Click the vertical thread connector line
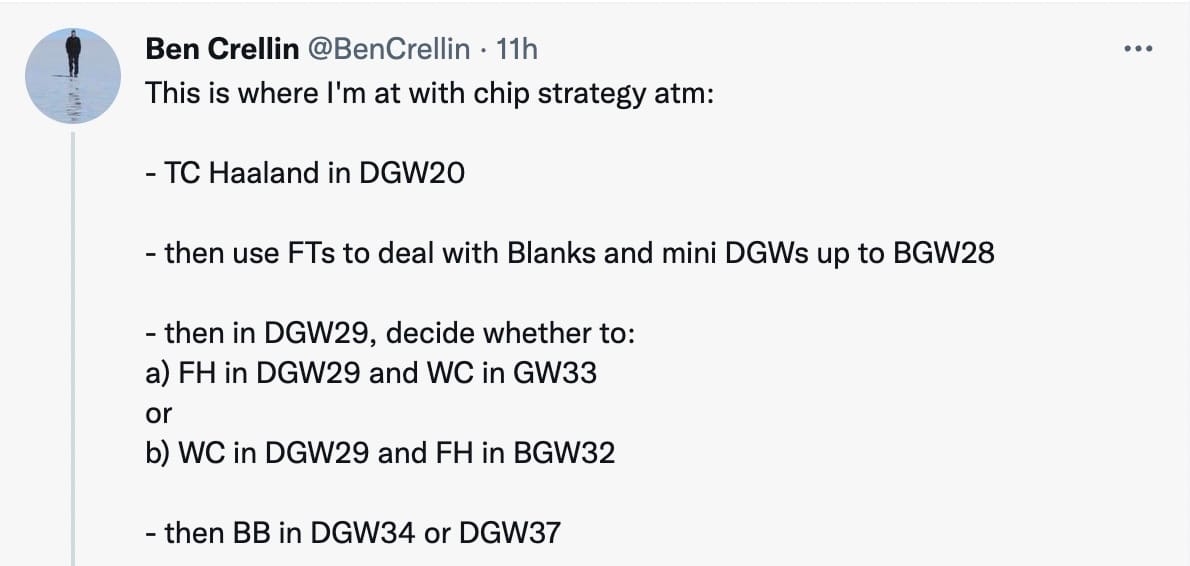This screenshot has height=566, width=1190. pyautogui.click(x=73, y=348)
